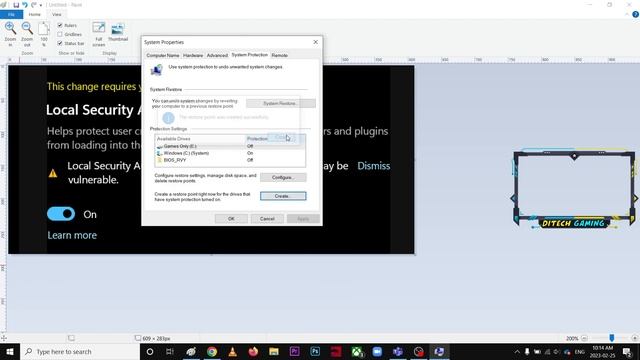The width and height of the screenshot is (640, 360).
Task: Open the File menu in Paint
Action: [11, 14]
